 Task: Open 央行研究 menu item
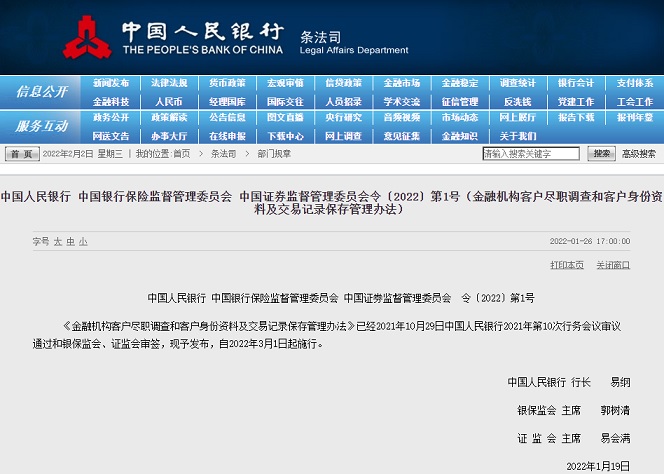[x=343, y=117]
